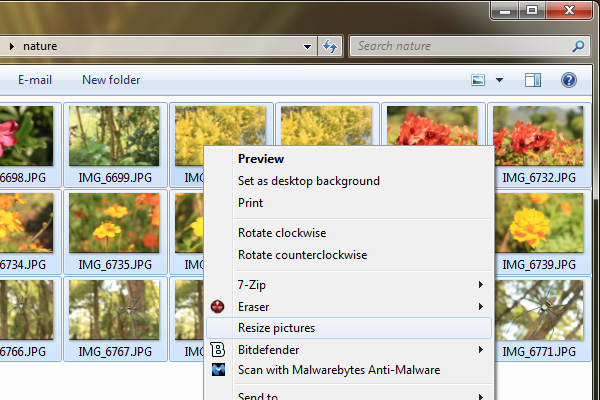This screenshot has width=600, height=400.
Task: Click the Malwarebytes icon in menu
Action: [x=218, y=370]
